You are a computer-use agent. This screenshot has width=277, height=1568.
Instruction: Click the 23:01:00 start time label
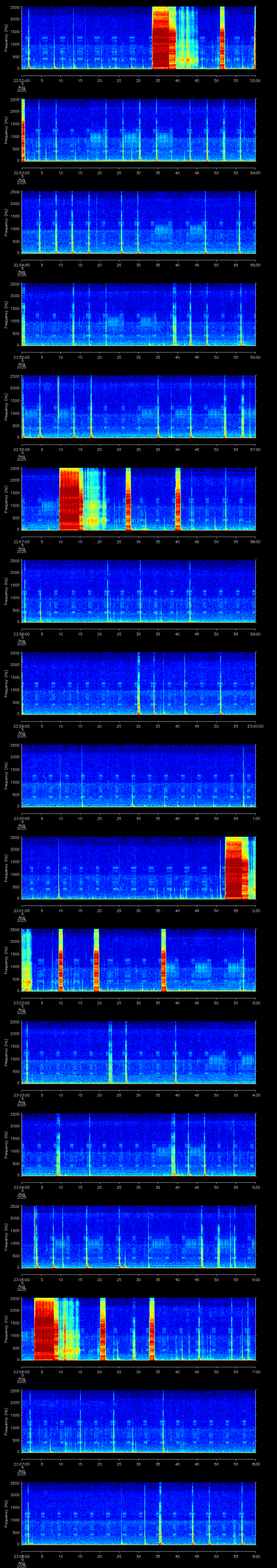click(21, 910)
